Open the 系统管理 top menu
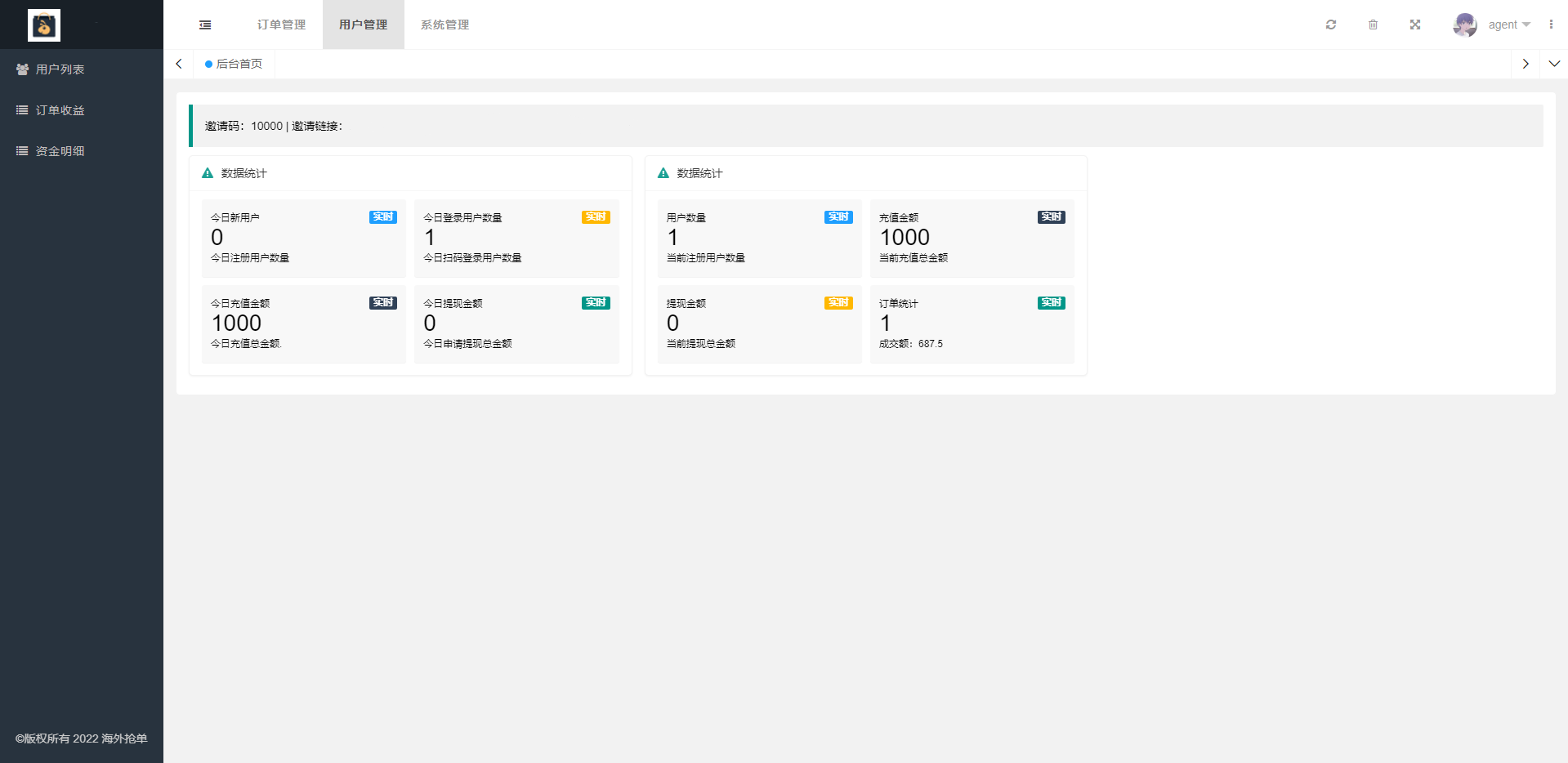Viewport: 1568px width, 763px height. point(444,25)
